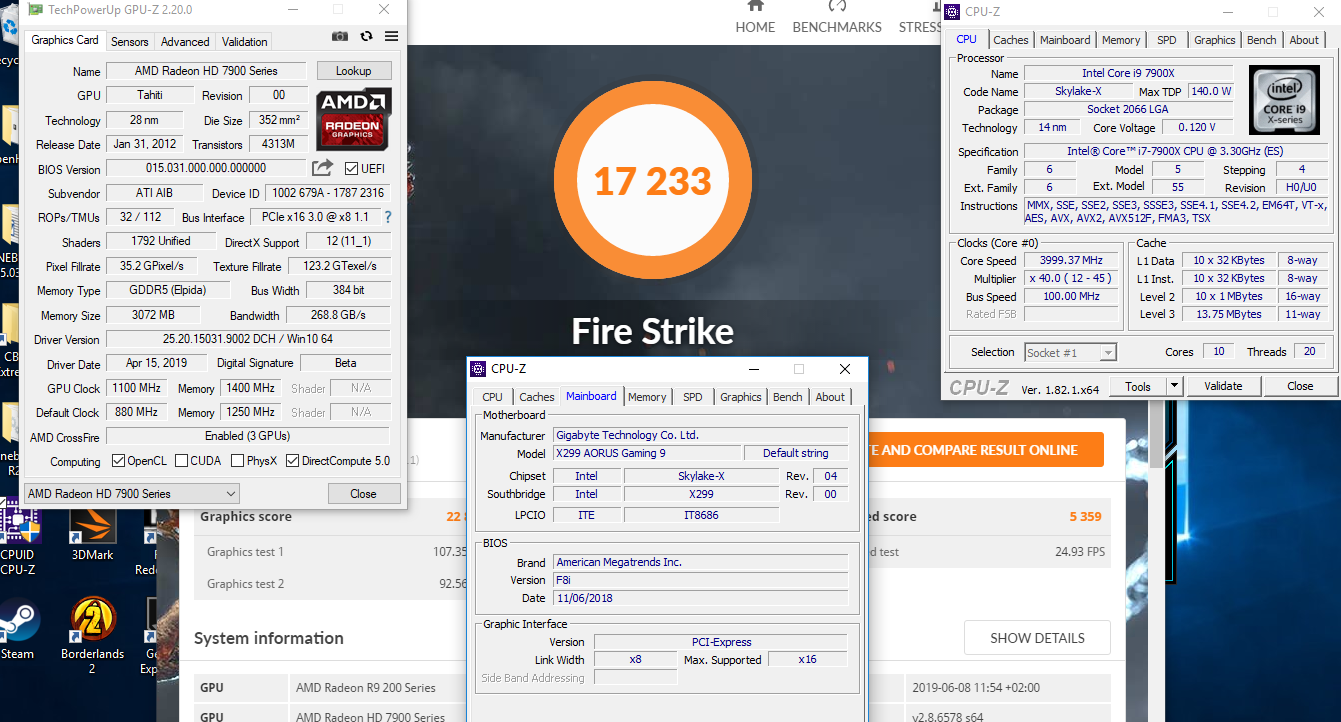Open Mainboard tab in top-right CPU-Z window

tap(1065, 40)
